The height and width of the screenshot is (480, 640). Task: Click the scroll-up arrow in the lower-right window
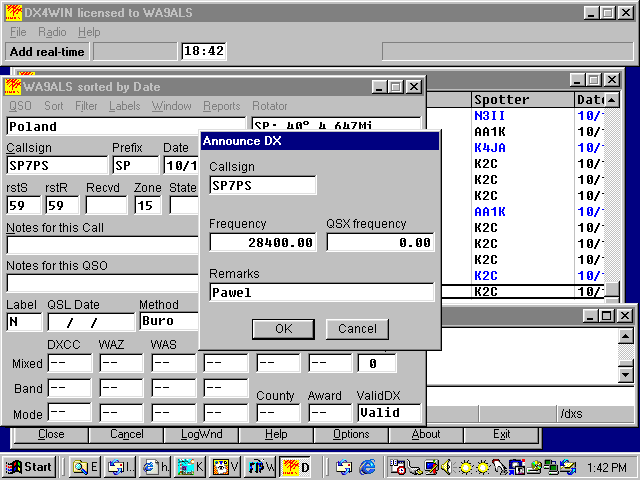[626, 336]
